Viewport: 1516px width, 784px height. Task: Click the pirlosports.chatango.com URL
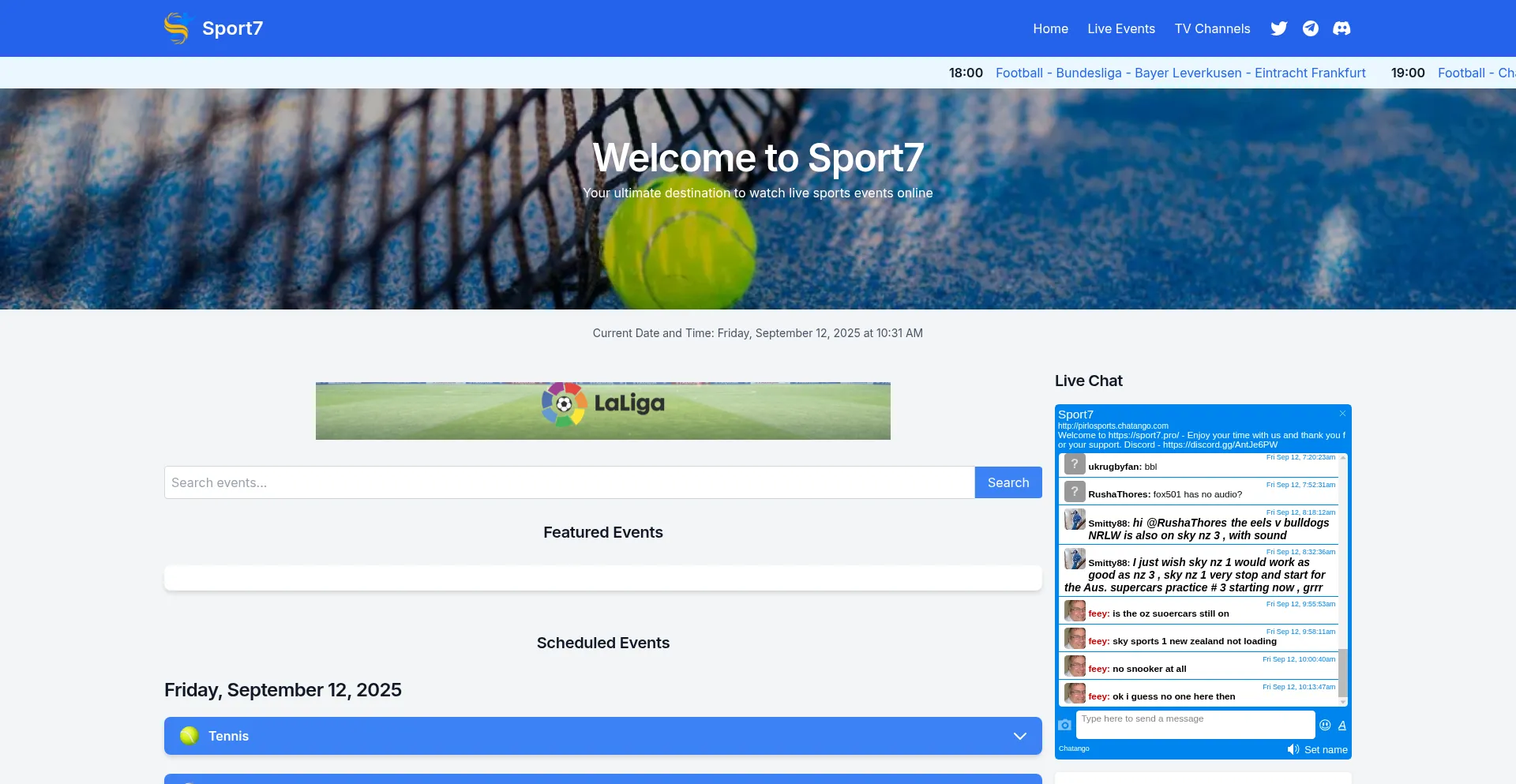tap(1113, 426)
